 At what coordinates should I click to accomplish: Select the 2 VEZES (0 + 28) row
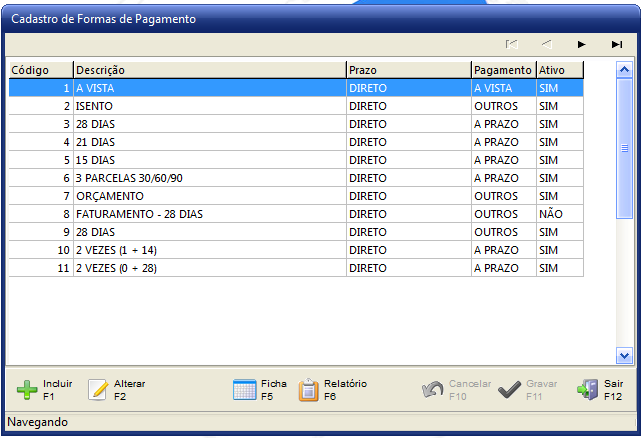tap(296, 269)
